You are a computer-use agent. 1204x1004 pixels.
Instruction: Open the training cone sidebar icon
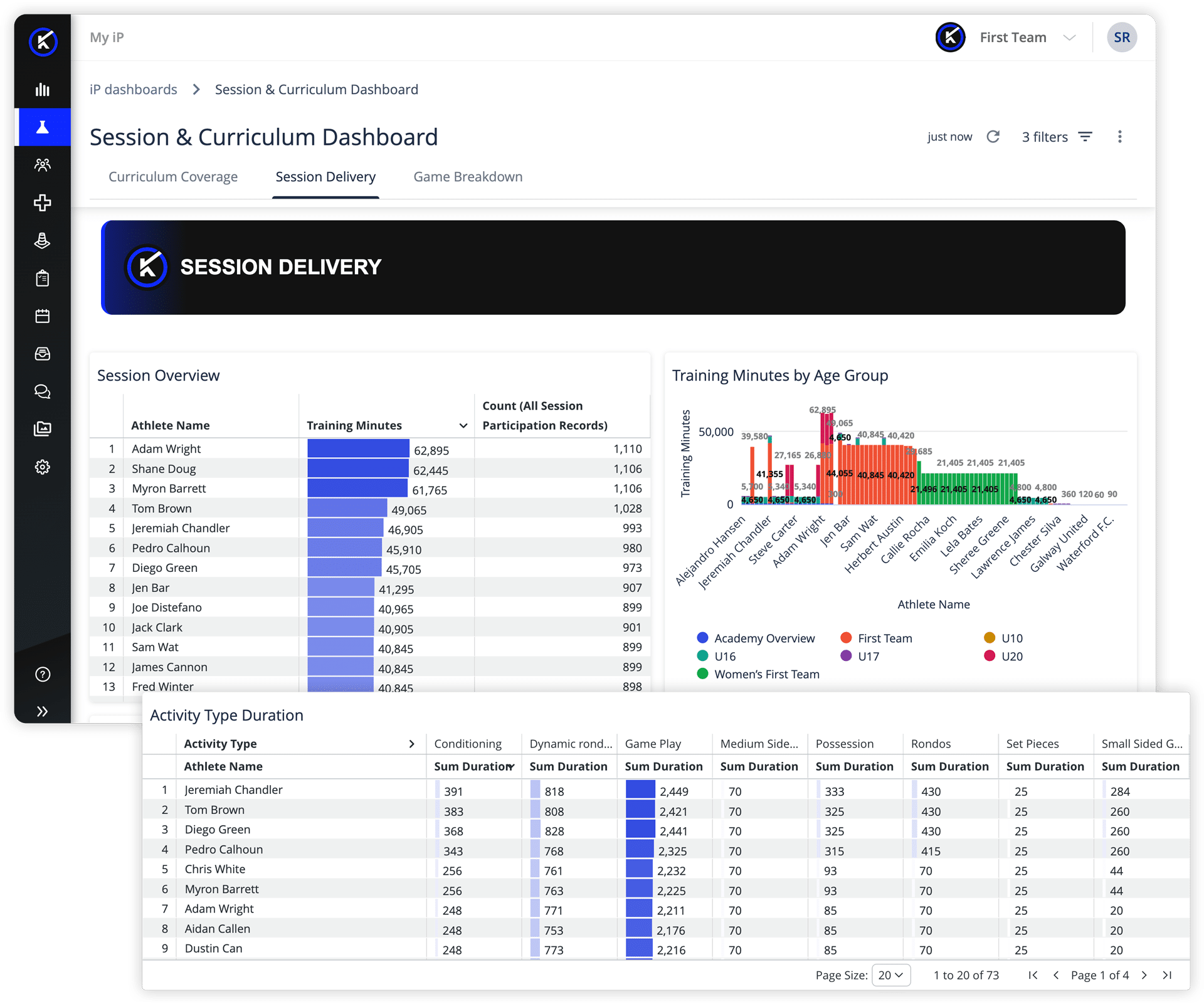click(x=43, y=240)
